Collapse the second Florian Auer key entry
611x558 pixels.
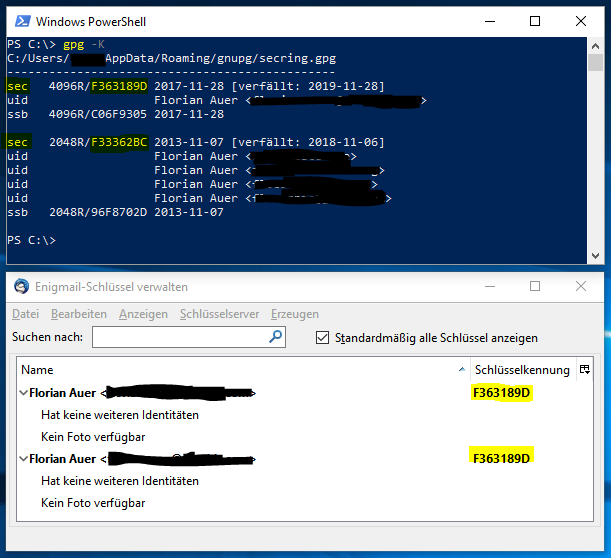23,459
